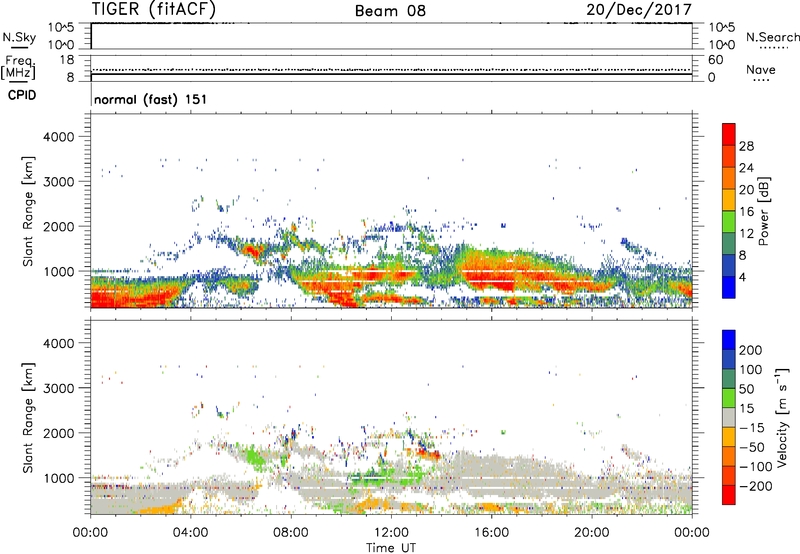Click the "2000" tick of the velocity panel

pos(59,433)
